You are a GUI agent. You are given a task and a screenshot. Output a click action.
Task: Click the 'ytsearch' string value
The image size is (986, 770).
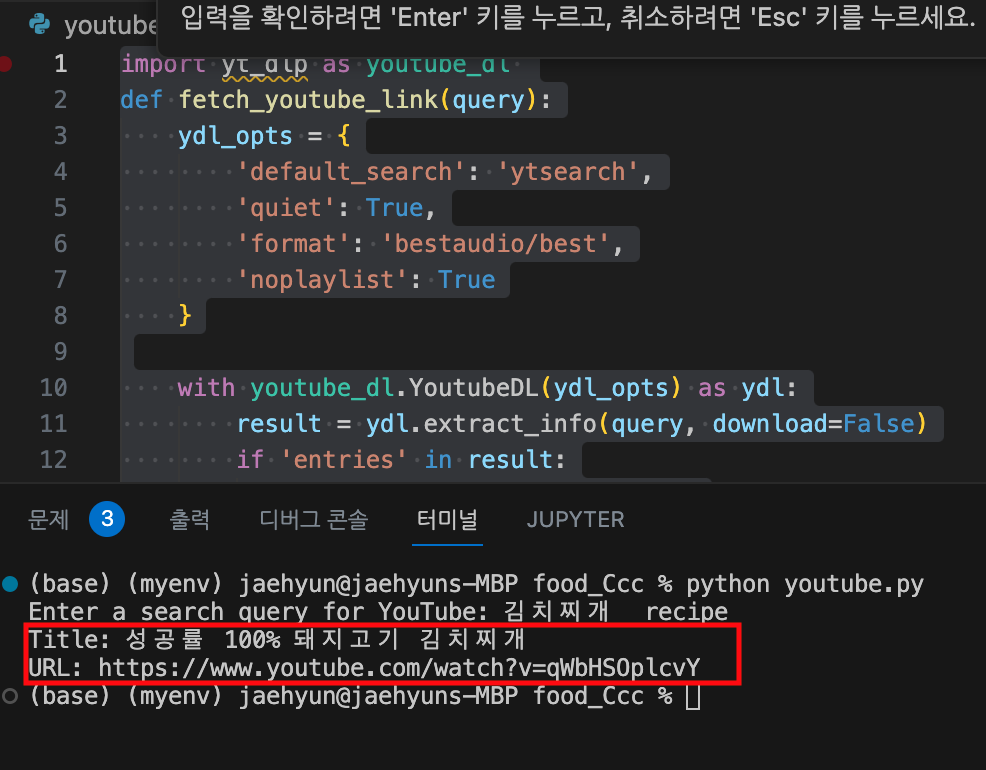click(x=568, y=172)
